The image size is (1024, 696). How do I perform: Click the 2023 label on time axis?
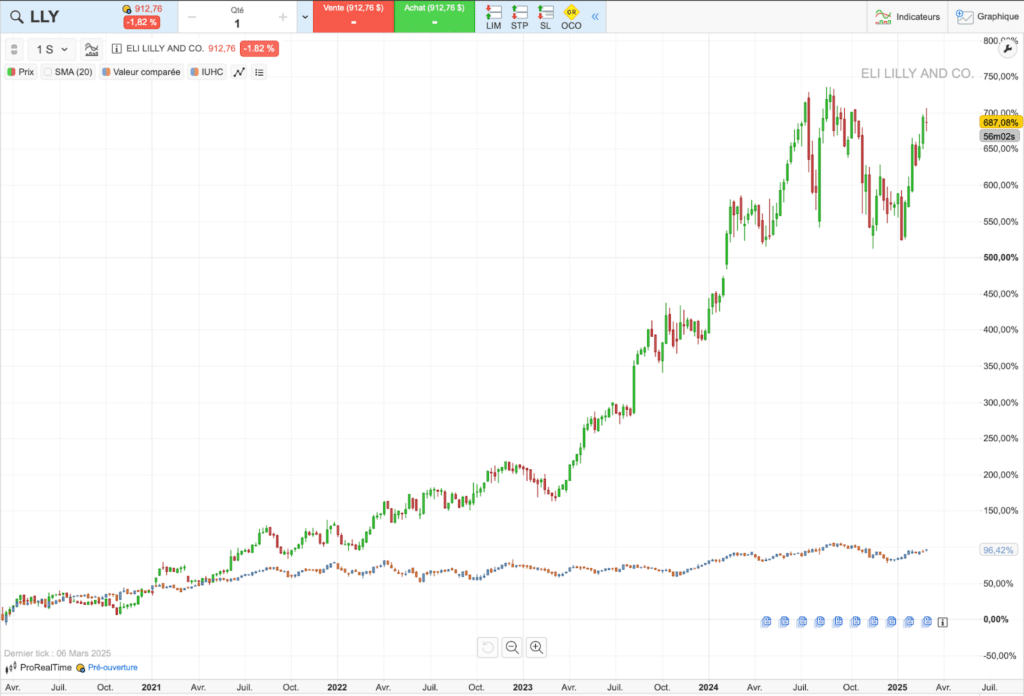(522, 687)
